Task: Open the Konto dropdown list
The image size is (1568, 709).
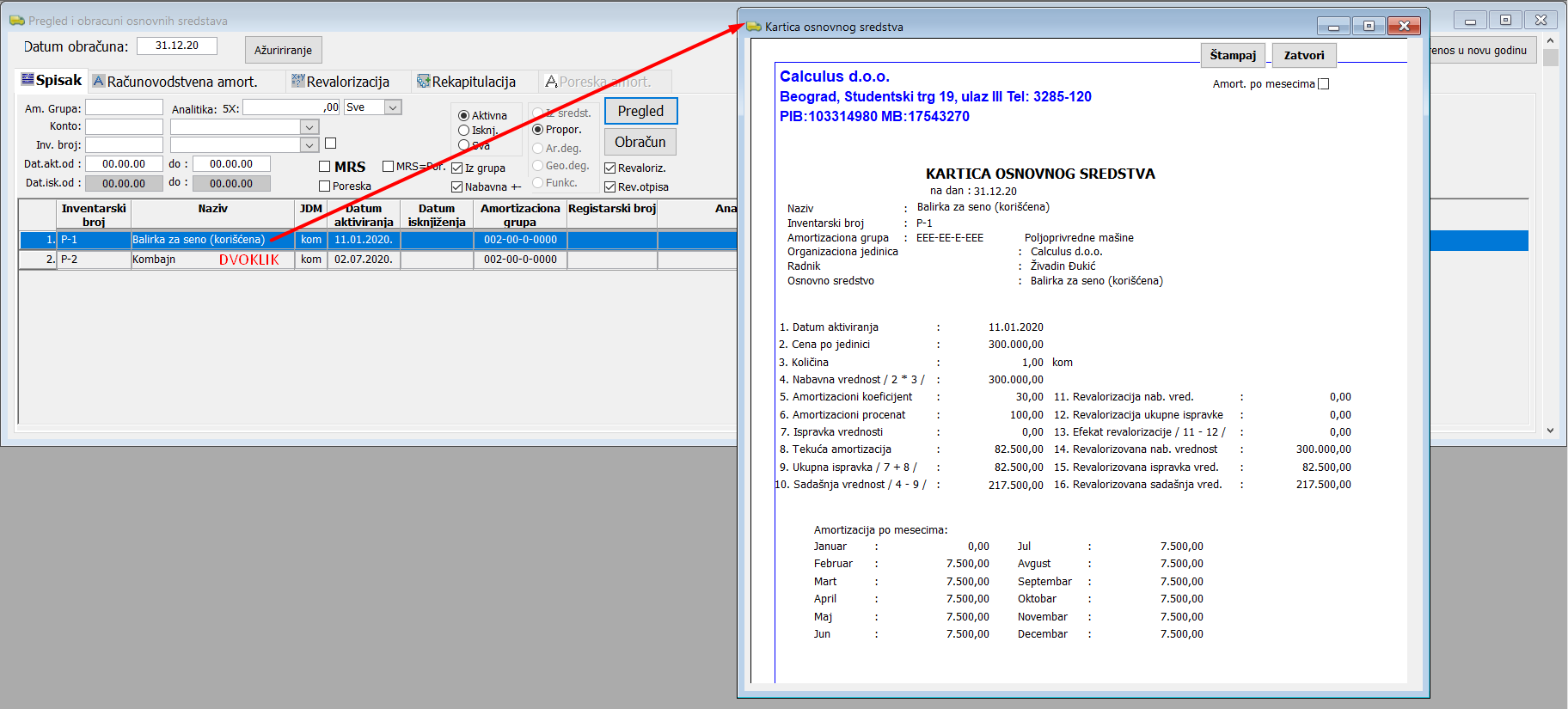Action: tap(309, 127)
